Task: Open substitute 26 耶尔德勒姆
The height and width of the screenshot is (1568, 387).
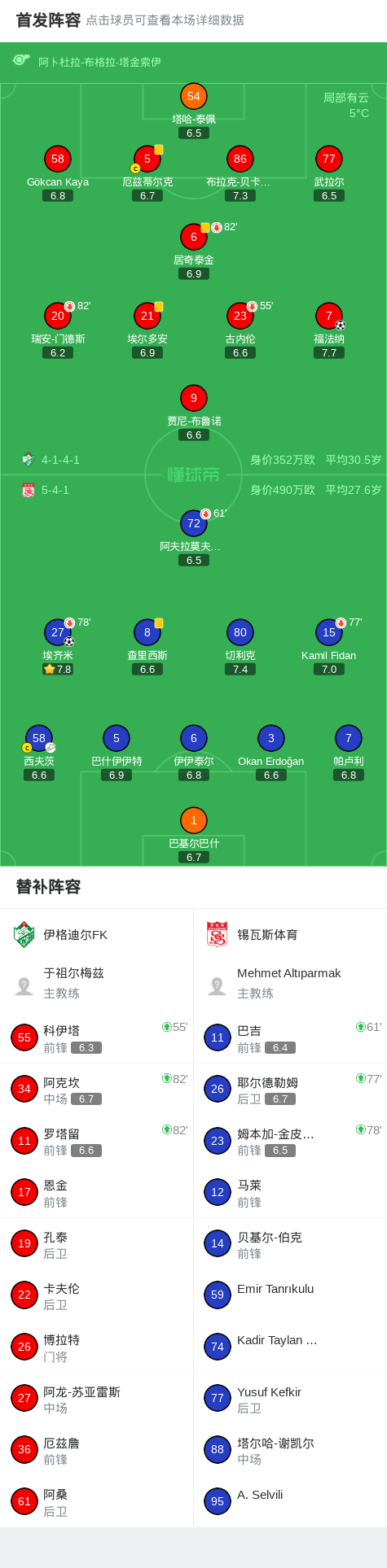Action: 290,1090
